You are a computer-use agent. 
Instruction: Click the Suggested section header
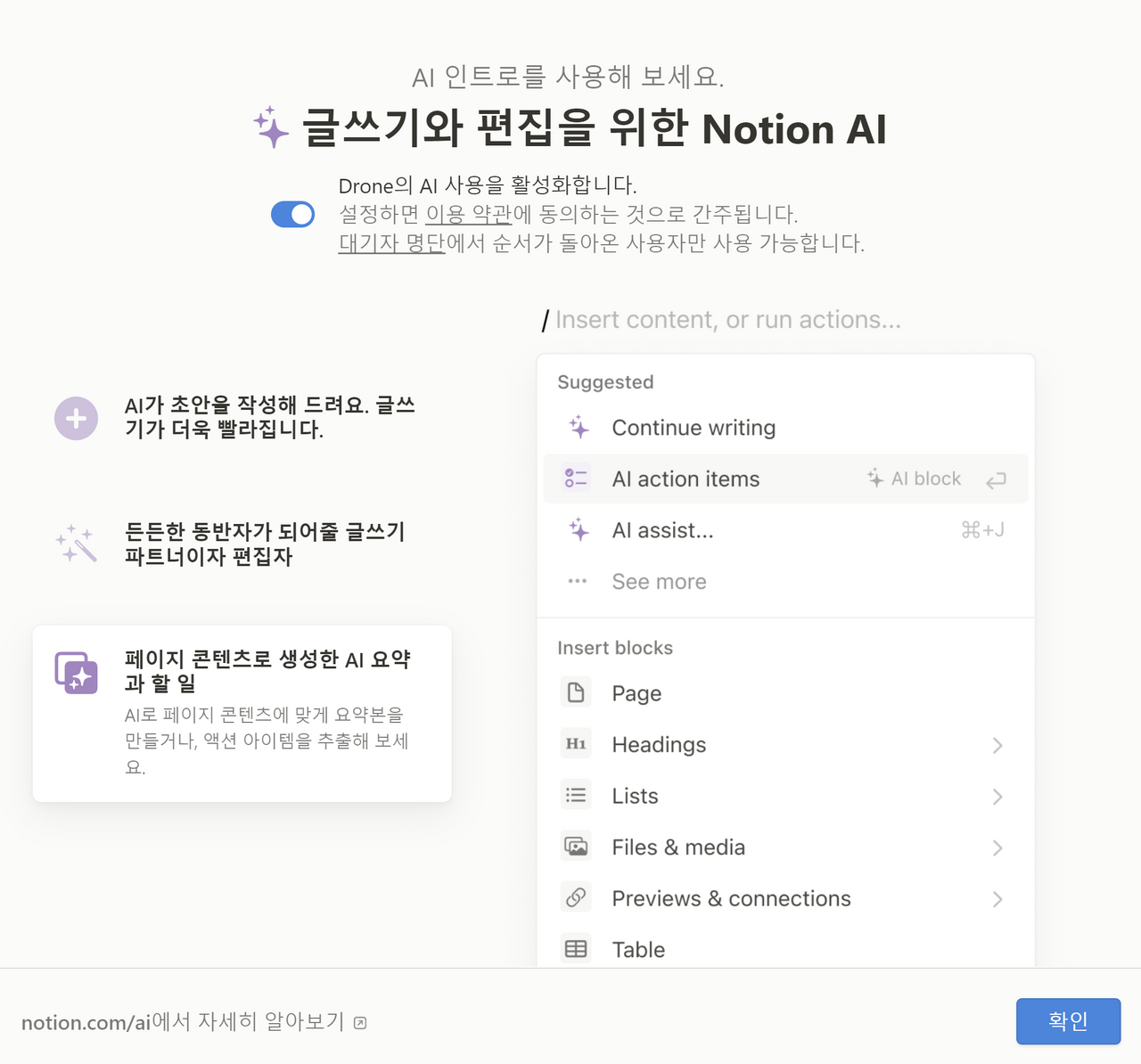(605, 382)
